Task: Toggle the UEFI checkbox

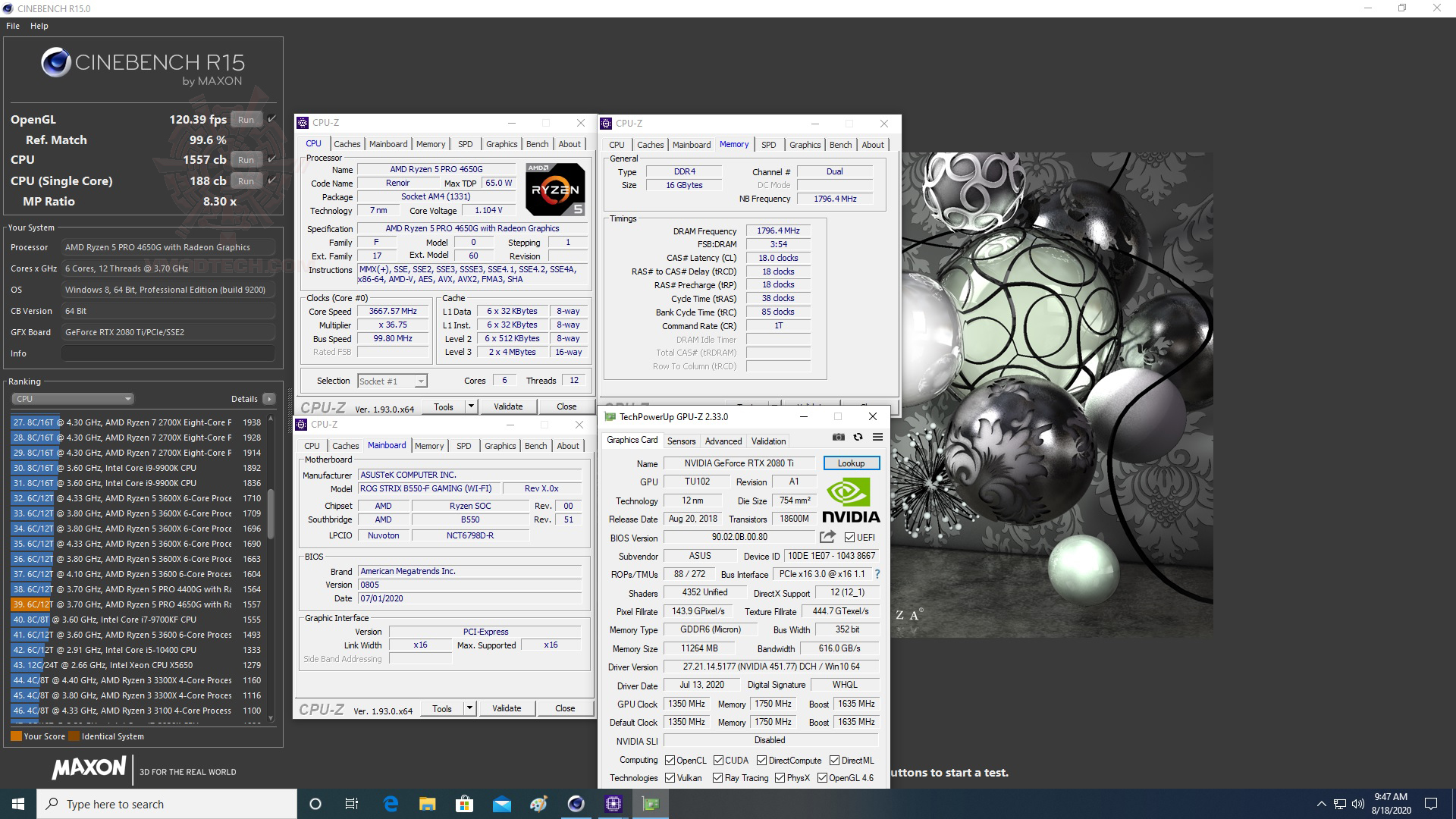Action: [849, 538]
